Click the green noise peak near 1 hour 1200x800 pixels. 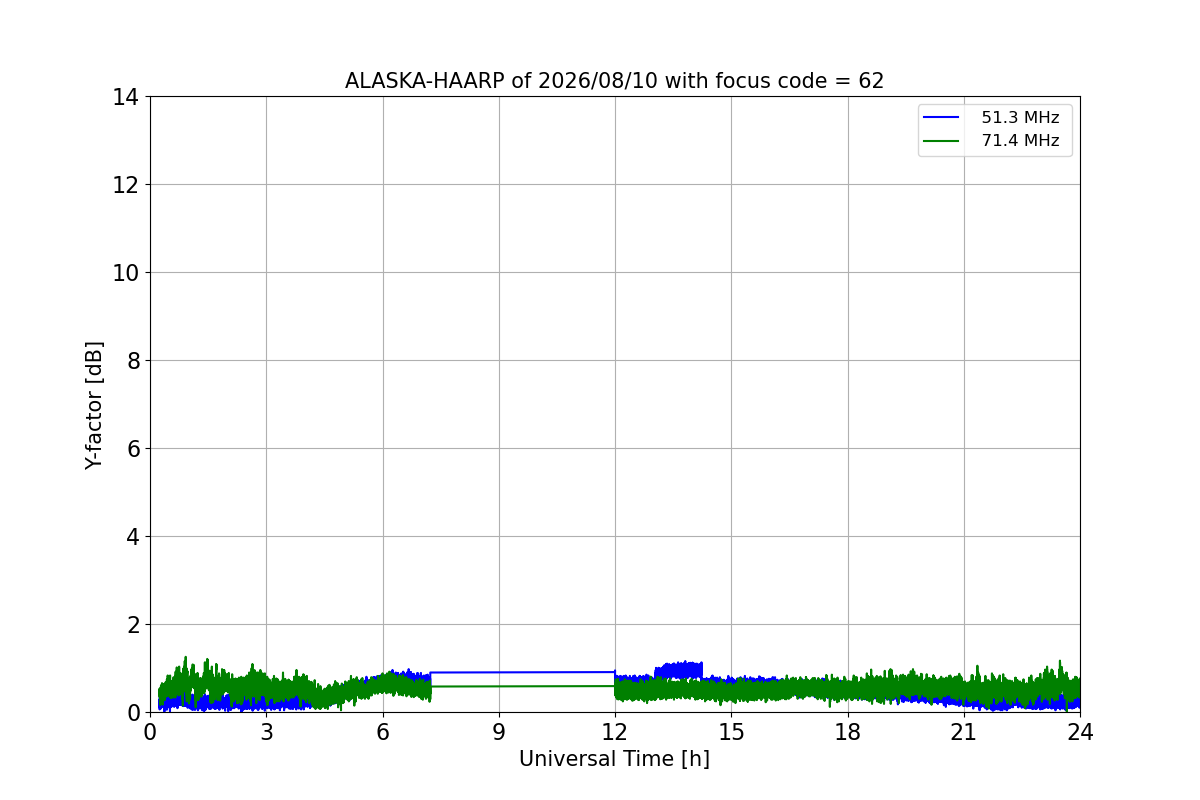(185, 665)
